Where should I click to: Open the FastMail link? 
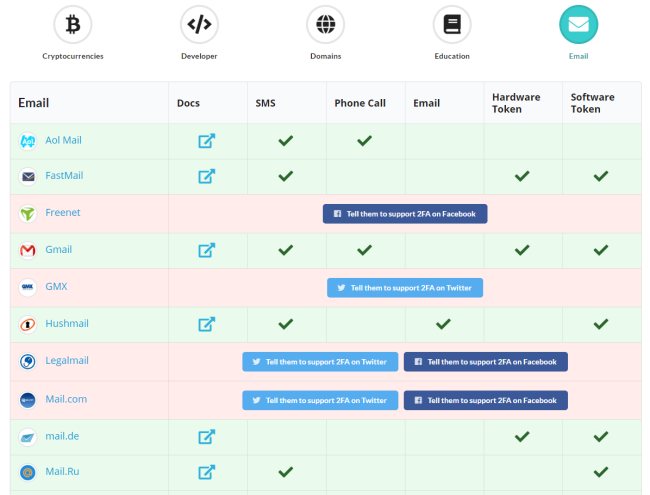[x=64, y=176]
